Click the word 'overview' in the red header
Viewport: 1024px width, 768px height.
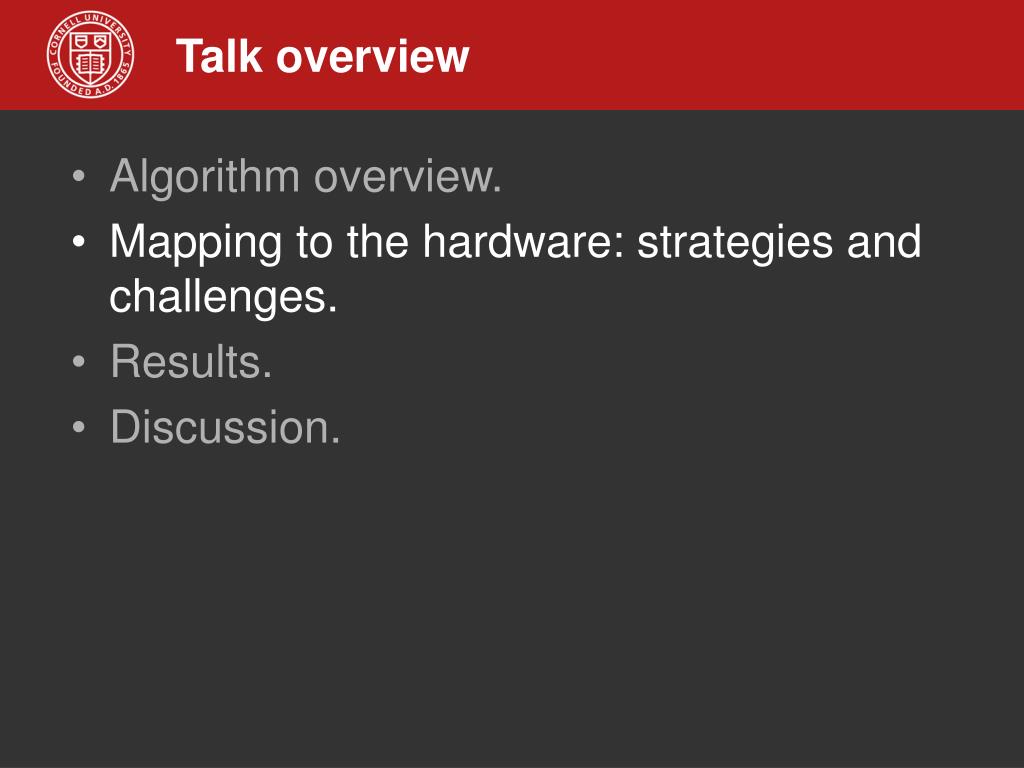click(x=373, y=57)
